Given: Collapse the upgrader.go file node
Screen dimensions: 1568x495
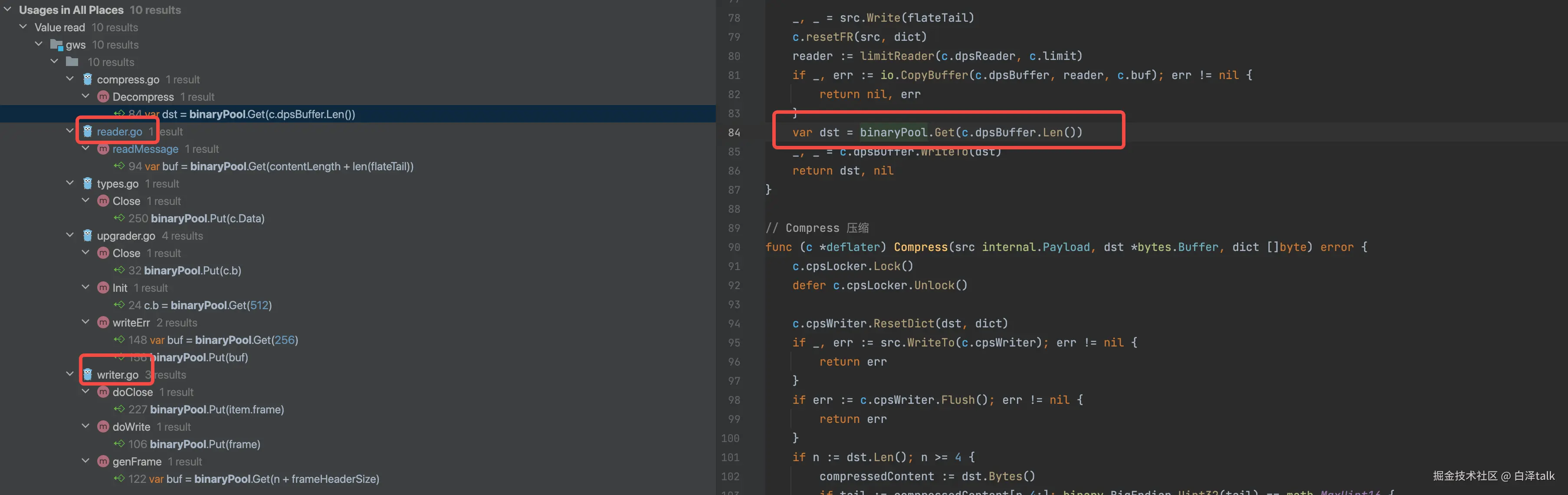Looking at the screenshot, I should [70, 235].
